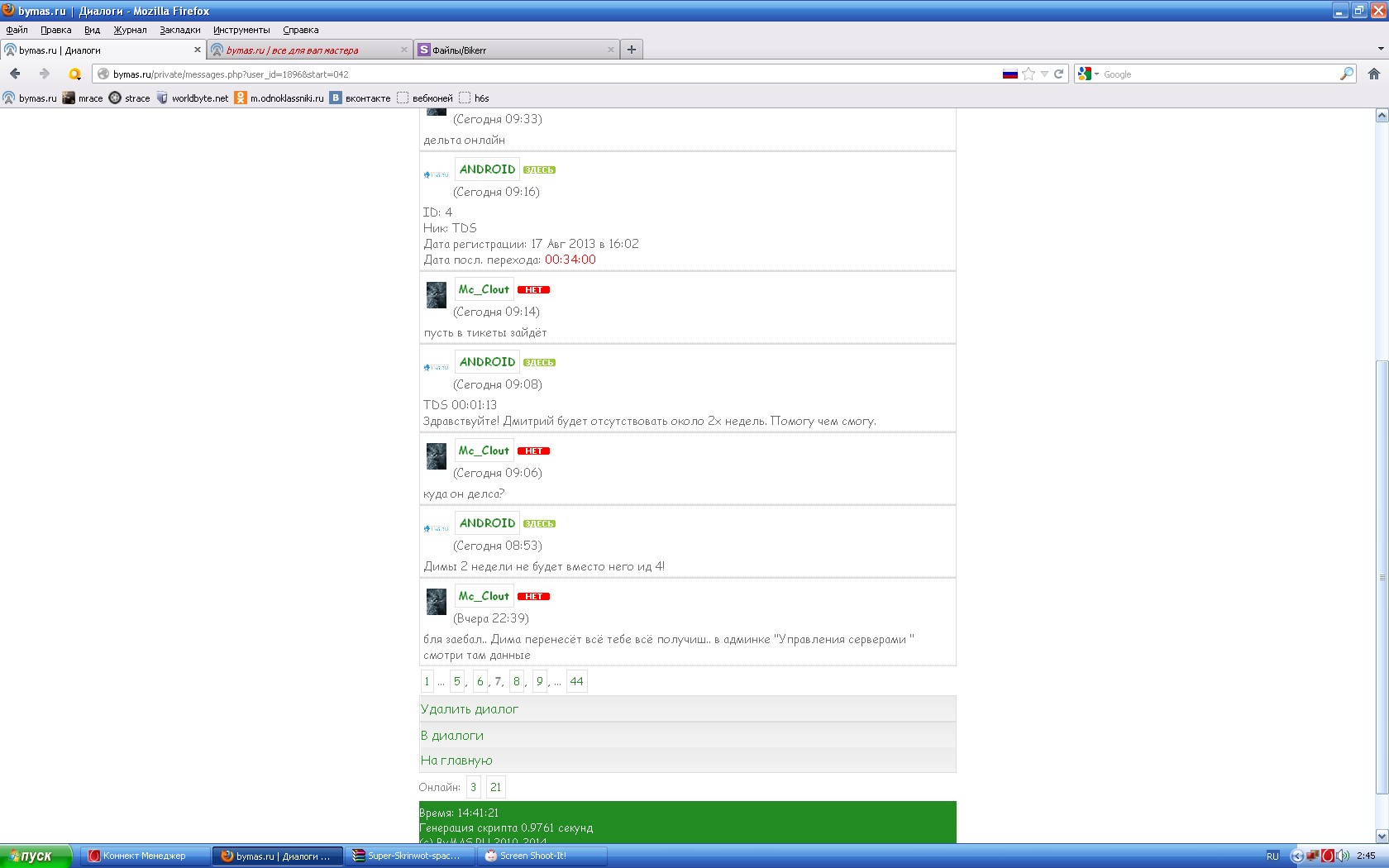Open Mc_Clout profile from the 09:14 message
Image resolution: width=1389 pixels, height=868 pixels.
pos(484,289)
